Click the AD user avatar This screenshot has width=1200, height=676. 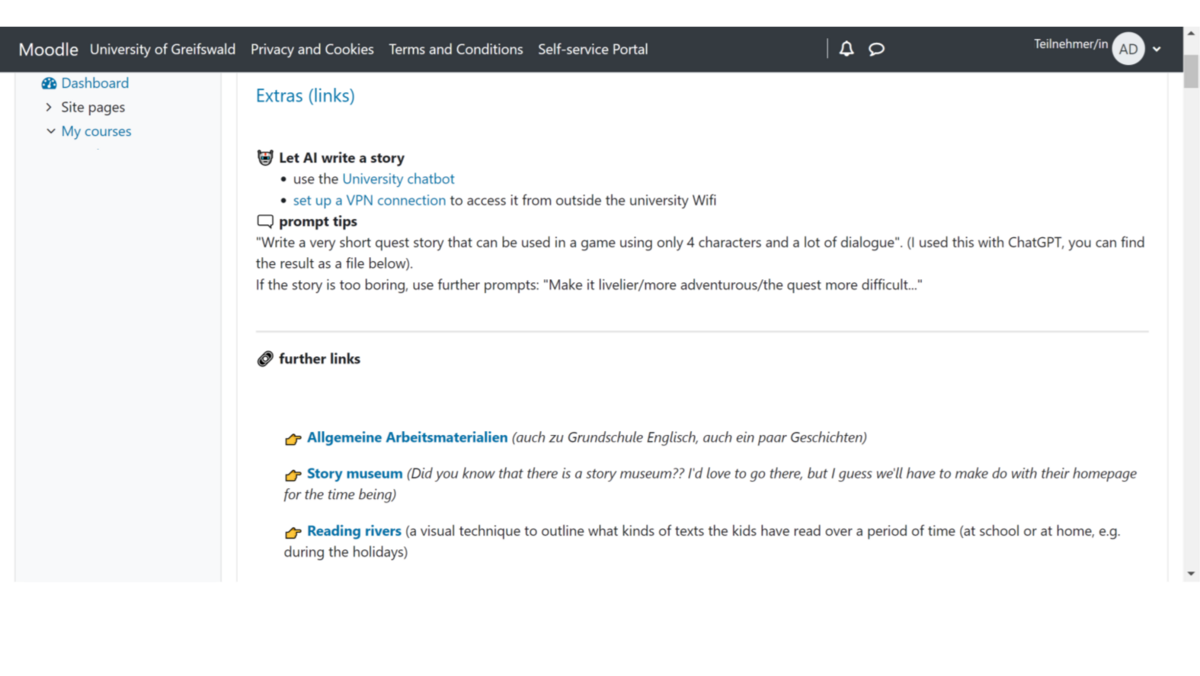pos(1128,49)
